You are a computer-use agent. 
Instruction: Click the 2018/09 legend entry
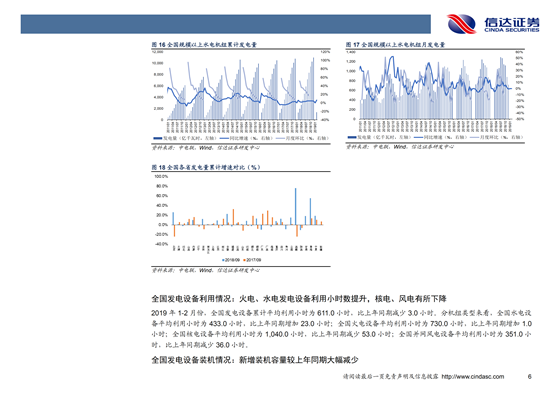tap(231, 260)
